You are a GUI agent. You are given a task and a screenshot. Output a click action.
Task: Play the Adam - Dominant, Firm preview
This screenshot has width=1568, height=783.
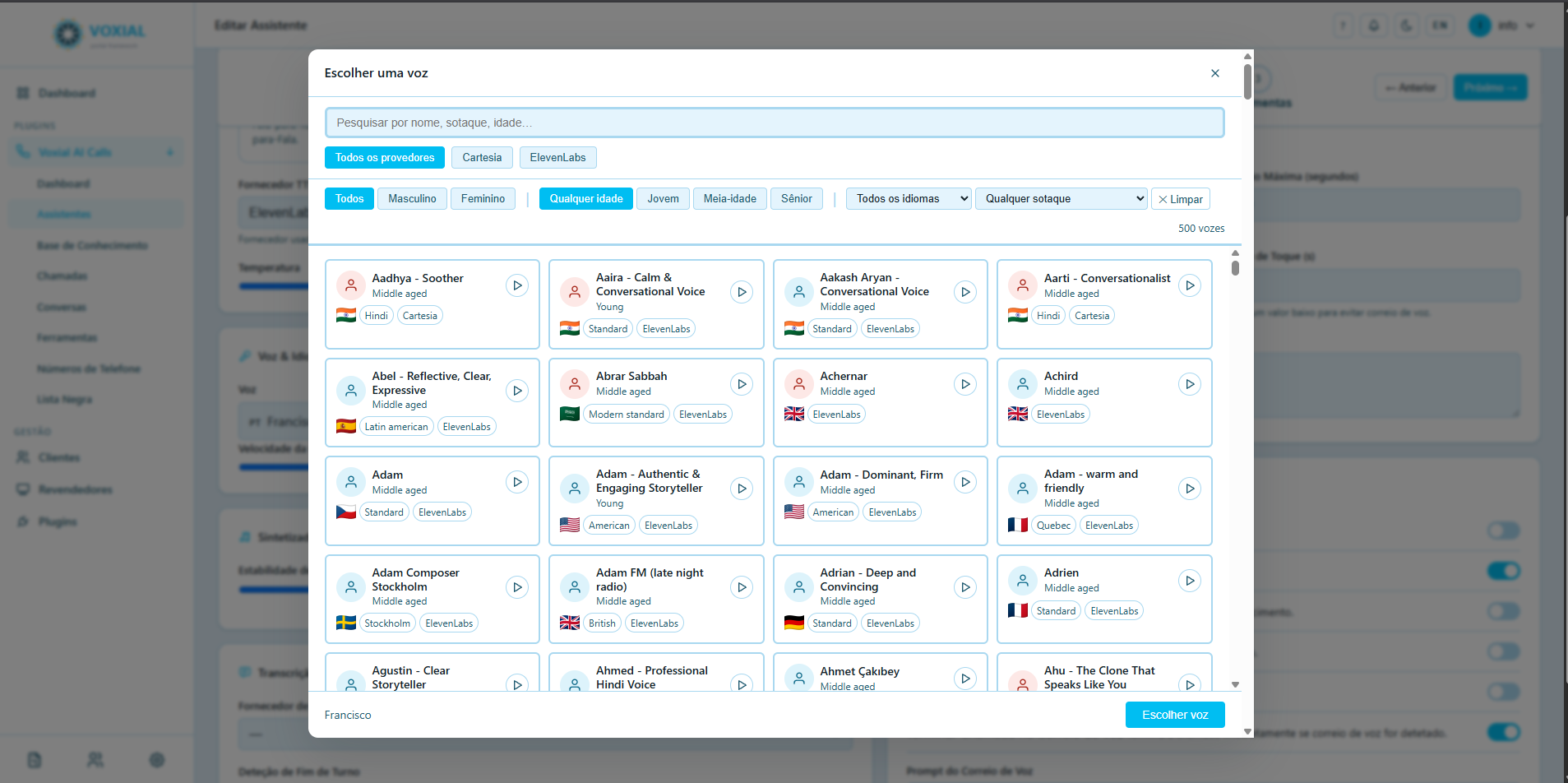tap(965, 482)
